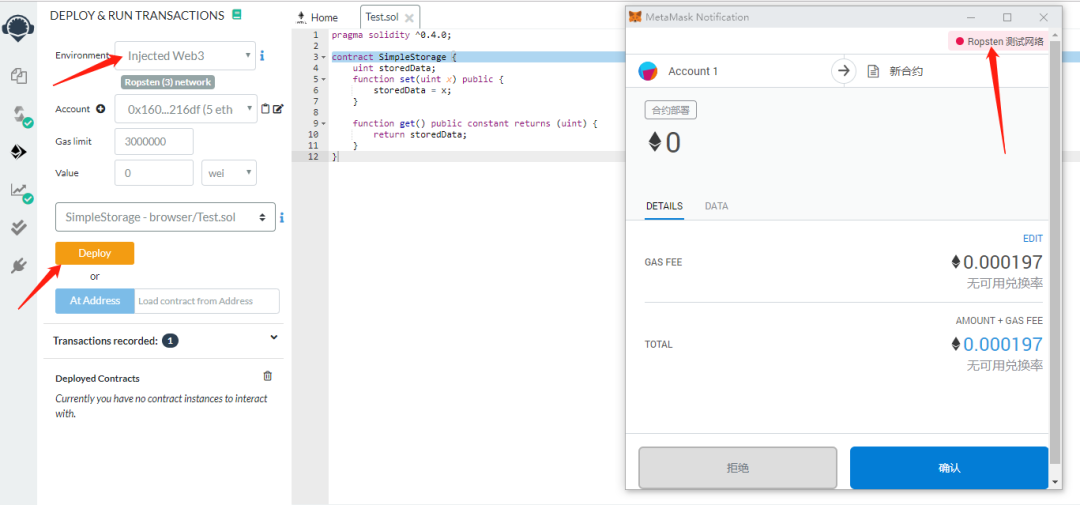Click the info icon next to Environment

pyautogui.click(x=262, y=55)
